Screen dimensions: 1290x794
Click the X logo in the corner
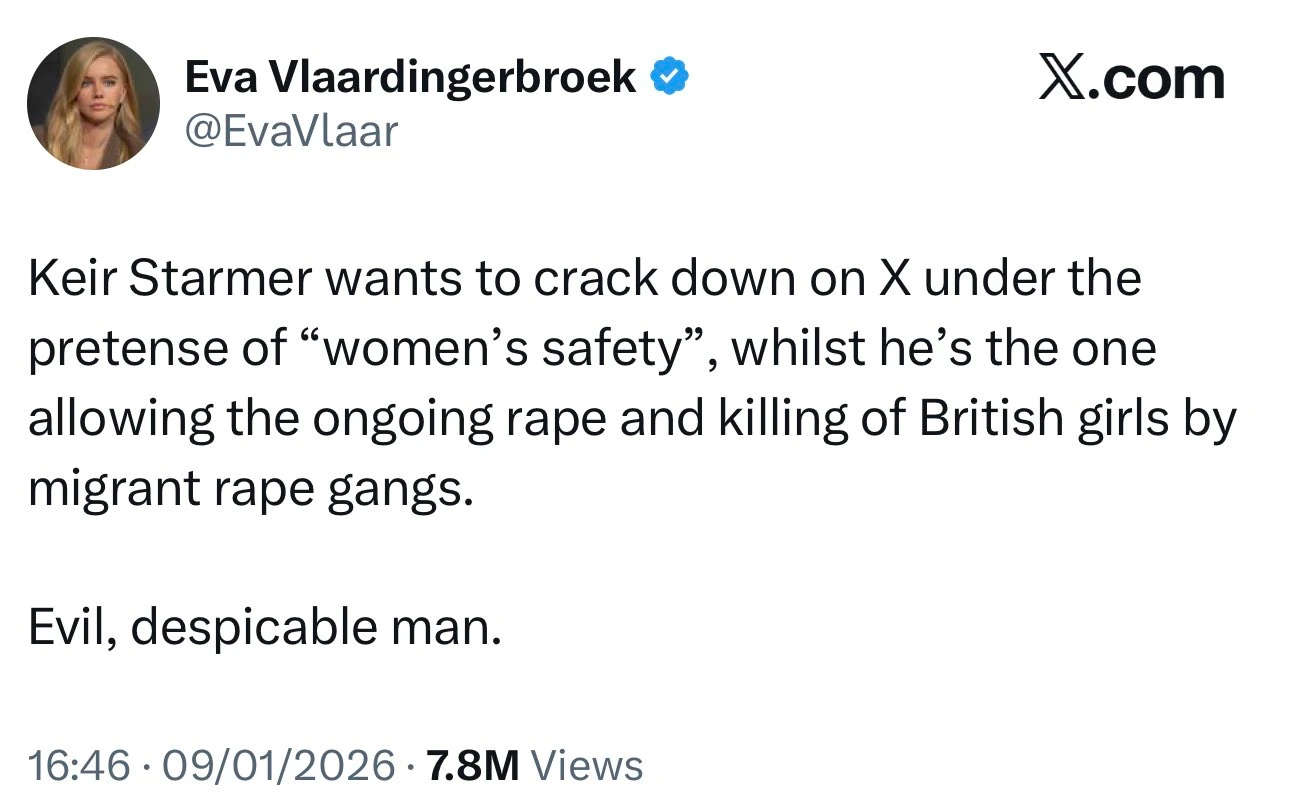tap(1063, 79)
